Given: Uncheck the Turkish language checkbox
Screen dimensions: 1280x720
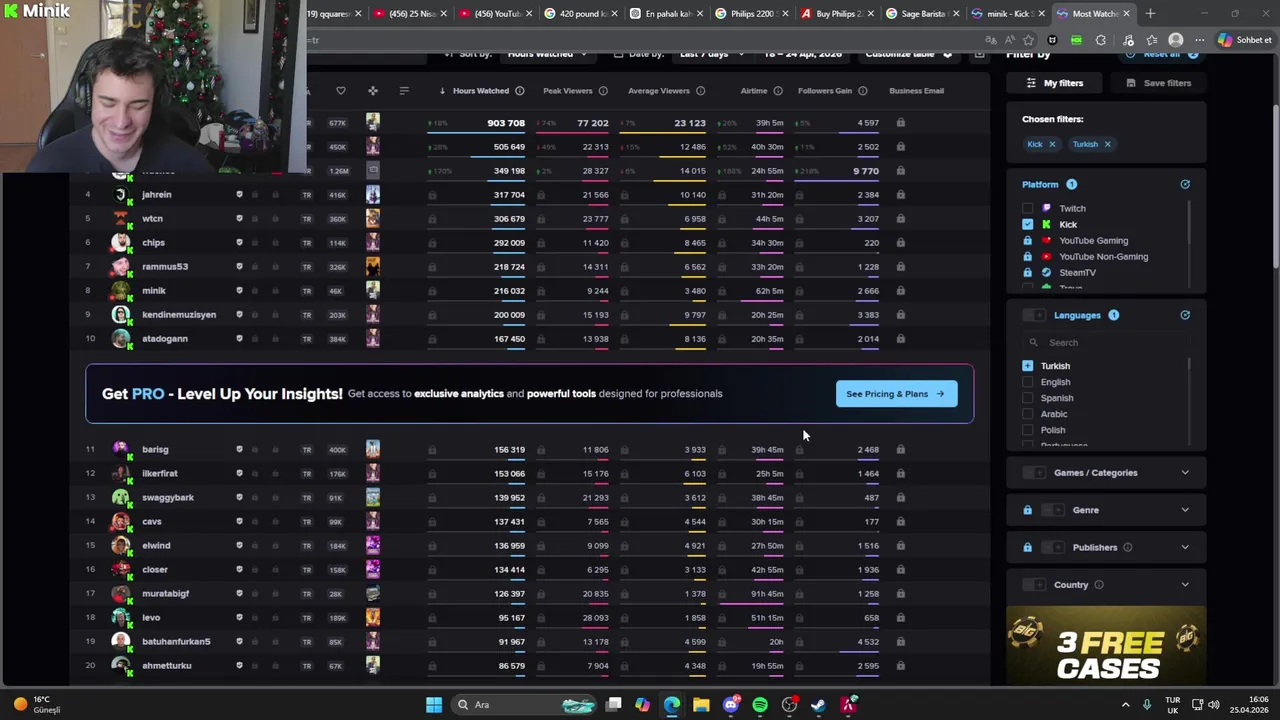Looking at the screenshot, I should [x=1028, y=366].
